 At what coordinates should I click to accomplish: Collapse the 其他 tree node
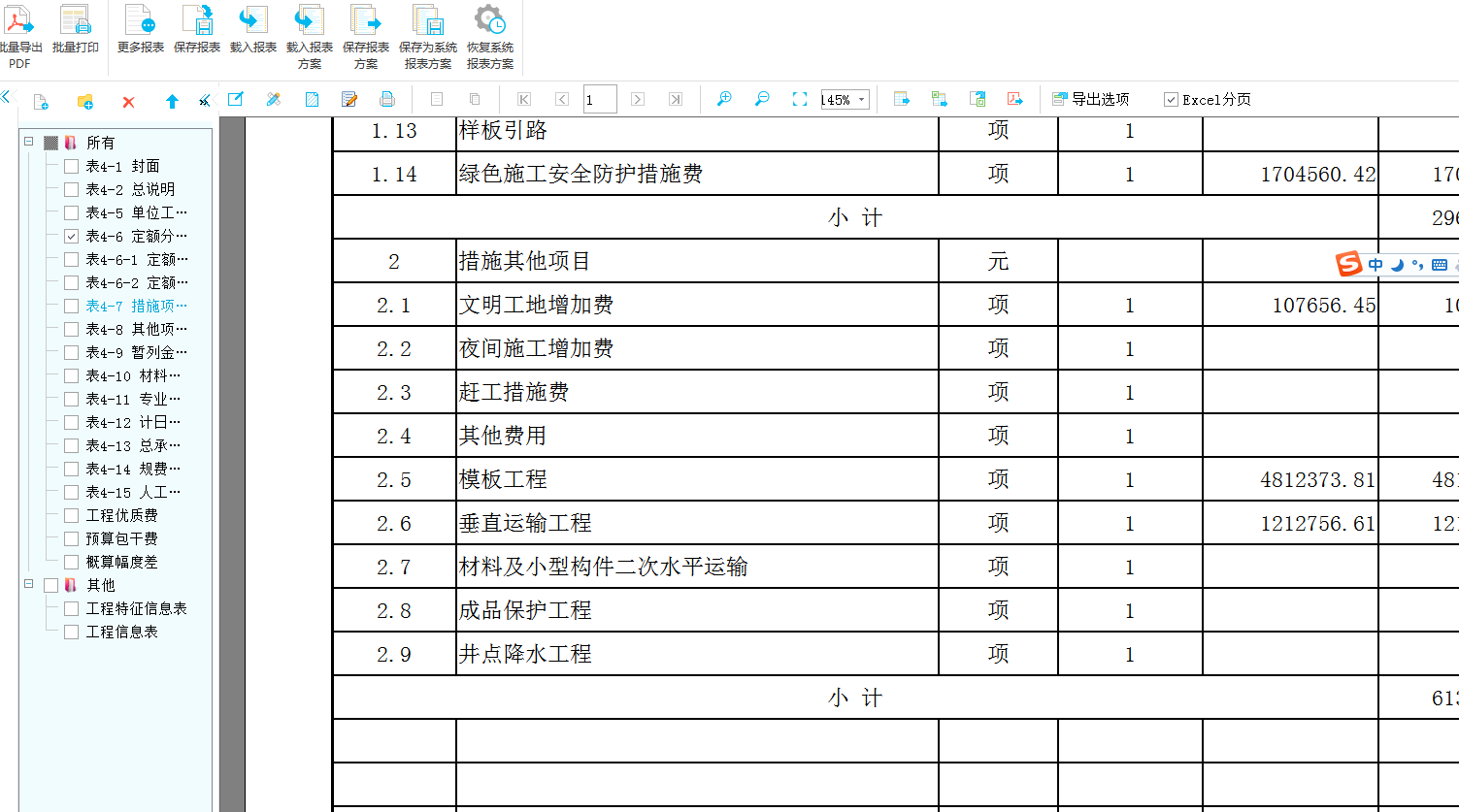29,584
